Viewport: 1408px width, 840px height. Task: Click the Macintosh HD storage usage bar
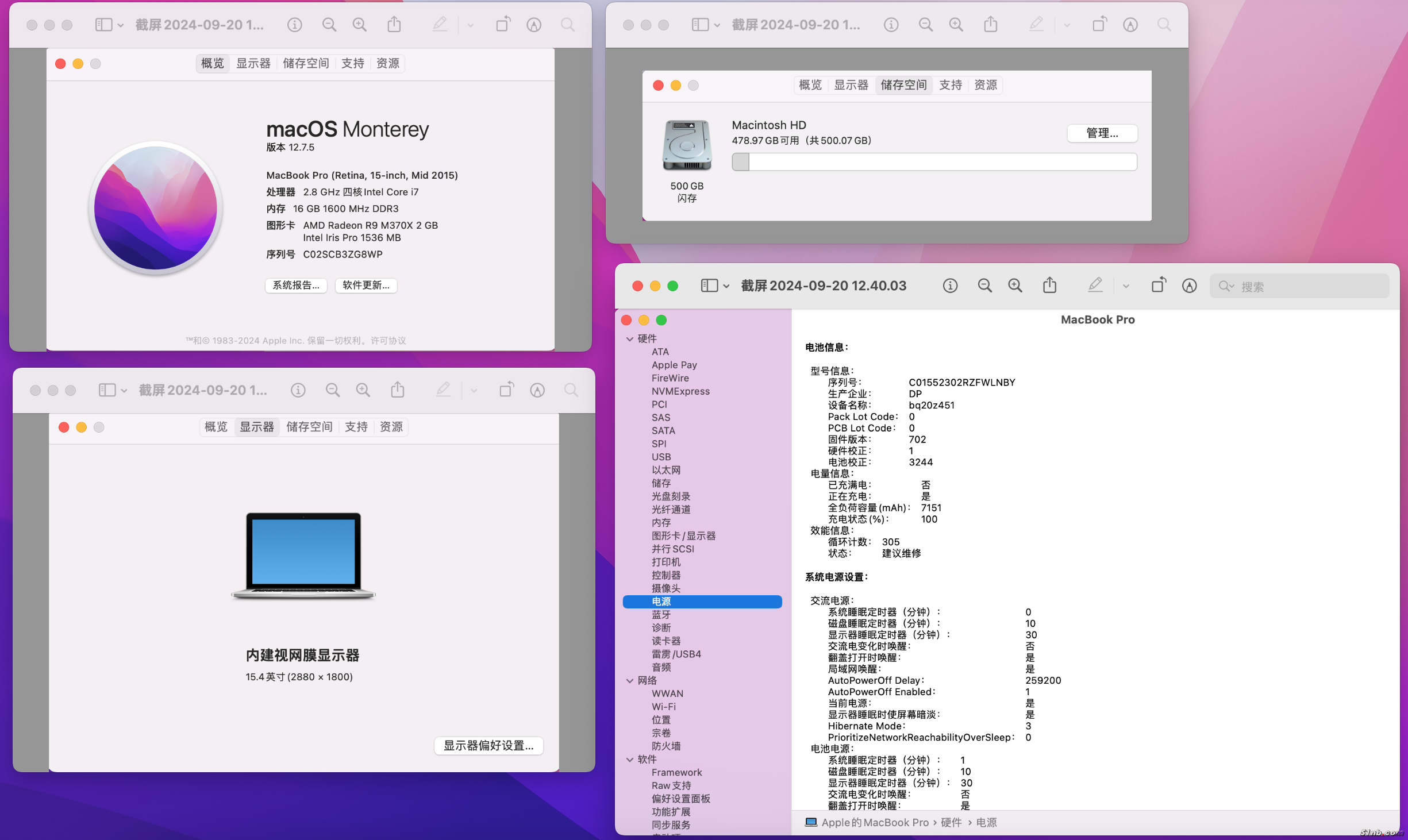(934, 162)
